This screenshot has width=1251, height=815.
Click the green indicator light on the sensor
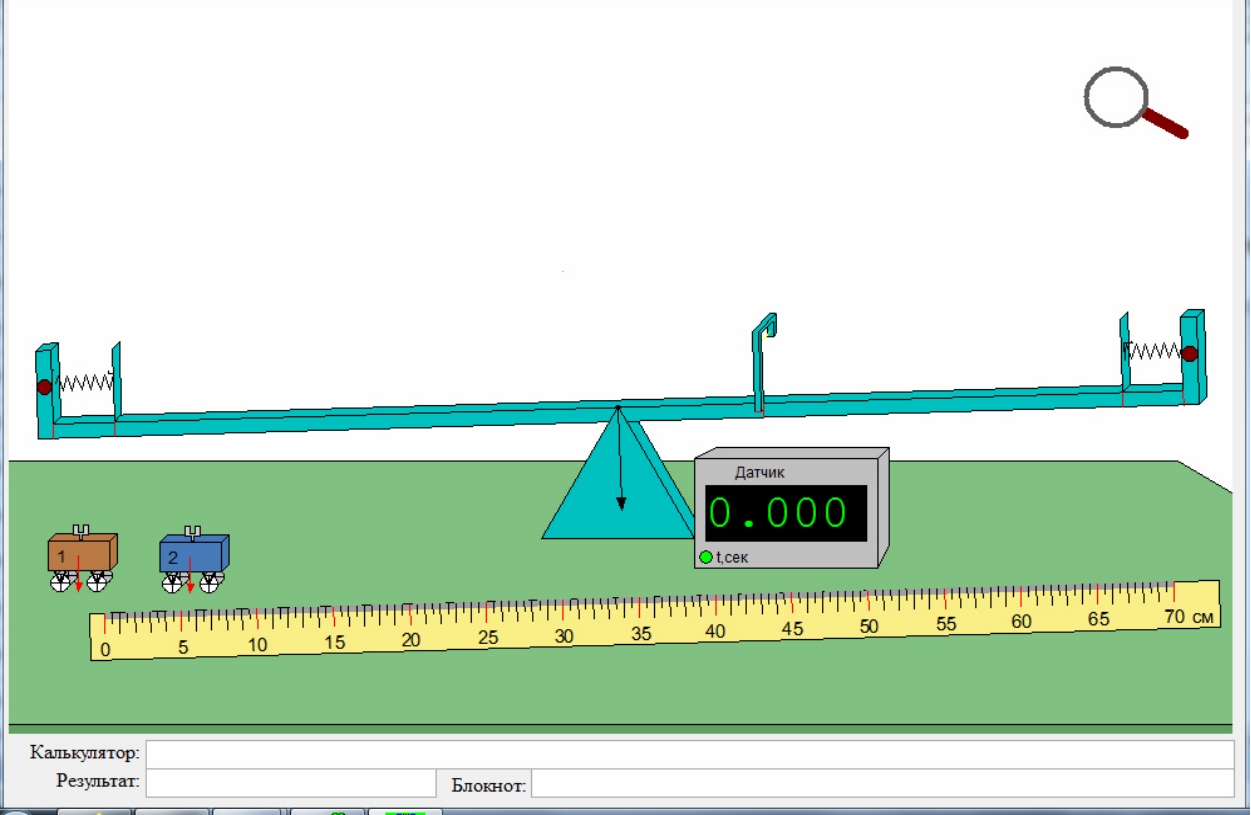click(706, 557)
